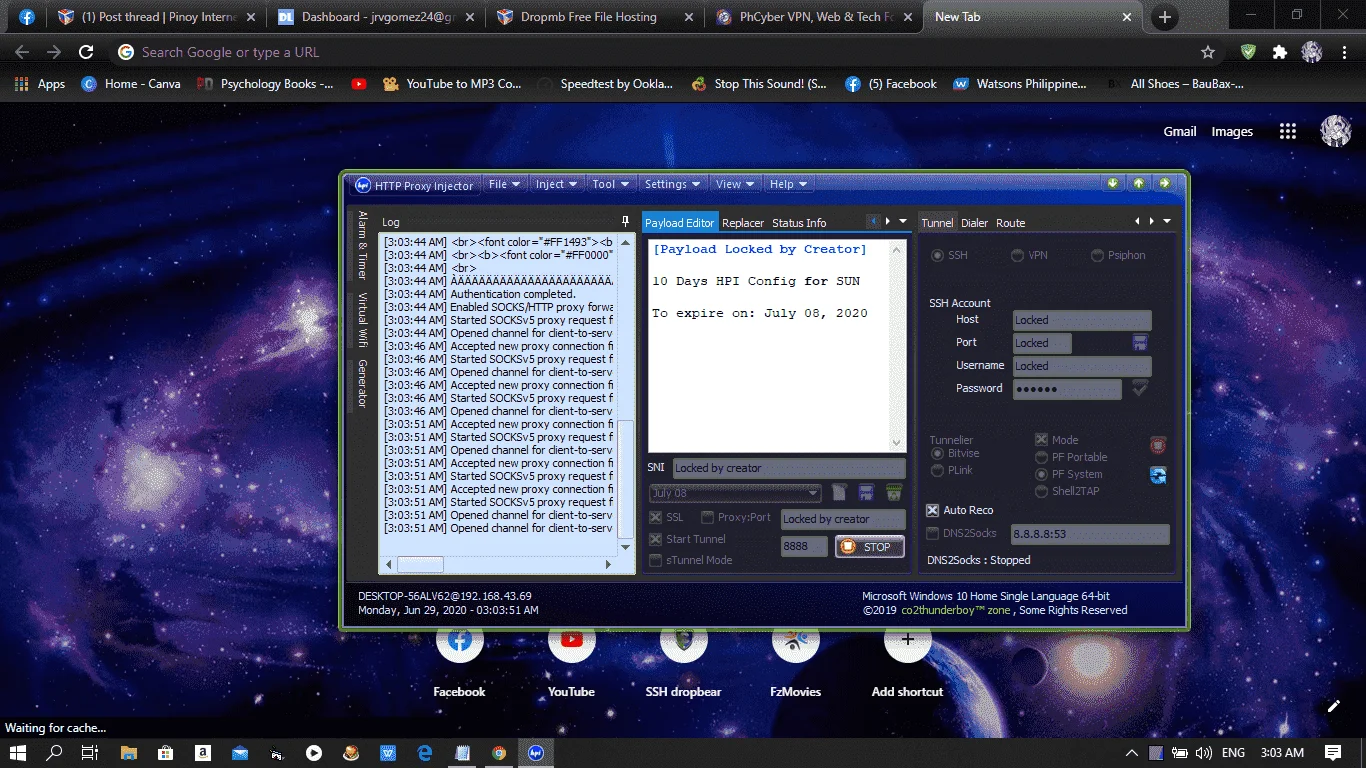Open the Settings menu dropdown

tap(672, 184)
